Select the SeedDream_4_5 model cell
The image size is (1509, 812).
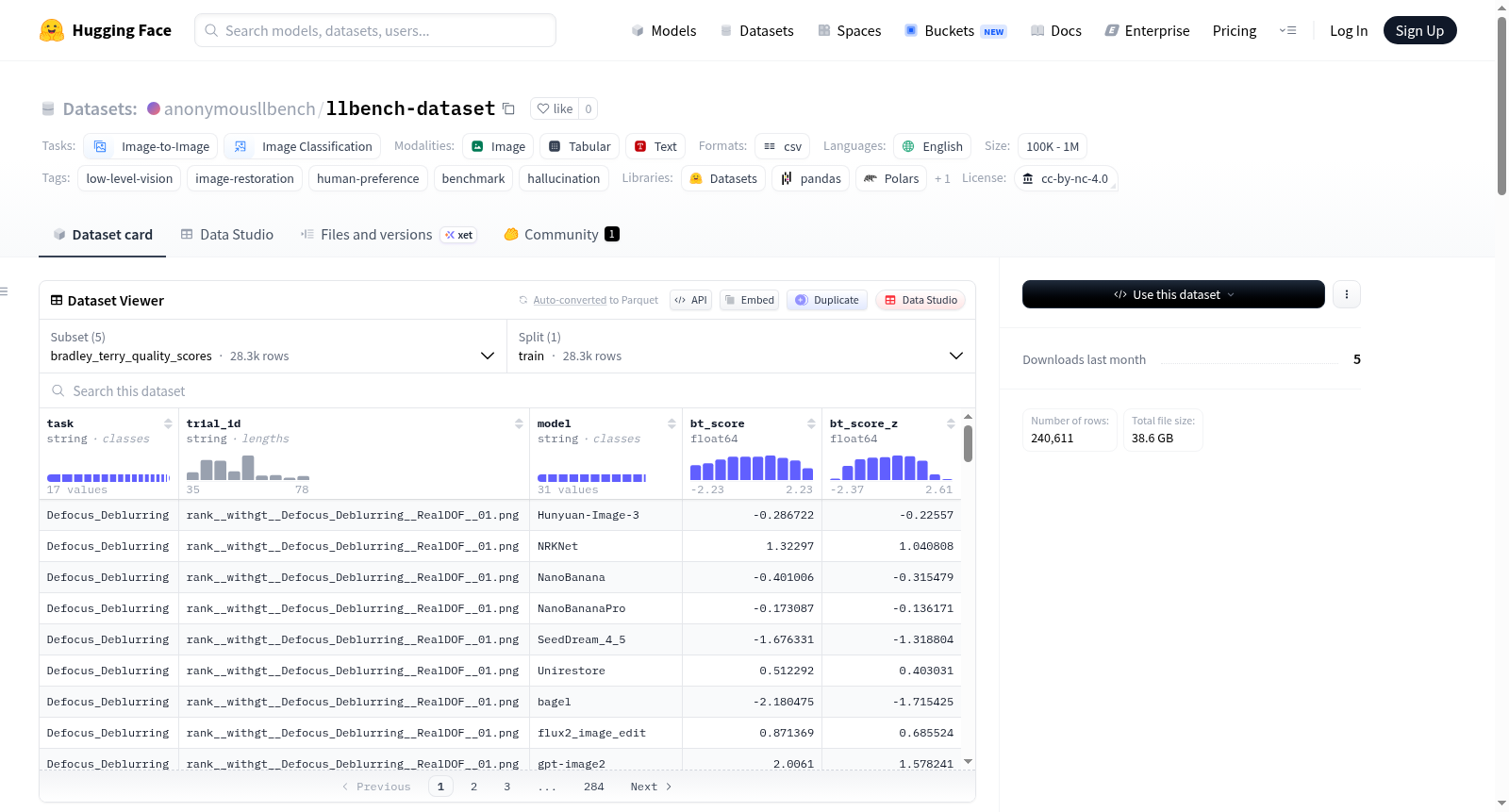[x=605, y=639]
